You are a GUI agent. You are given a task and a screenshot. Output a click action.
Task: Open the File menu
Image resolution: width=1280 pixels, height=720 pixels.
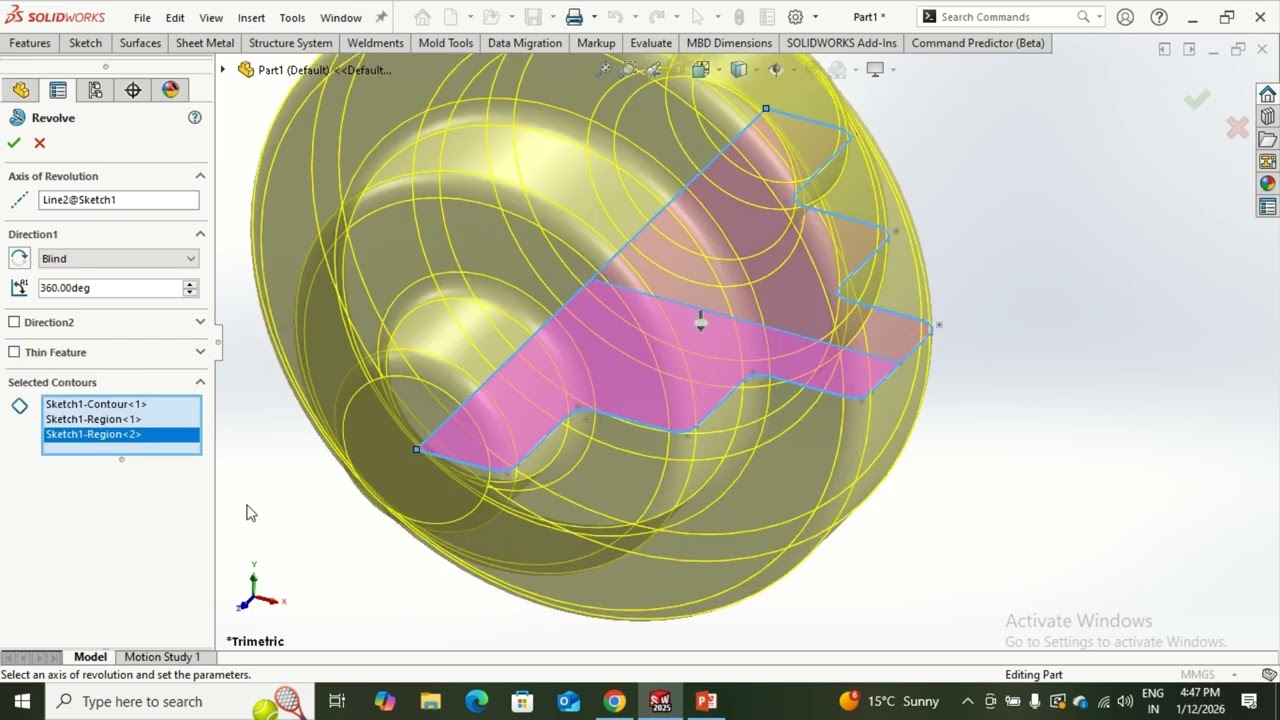click(x=142, y=17)
